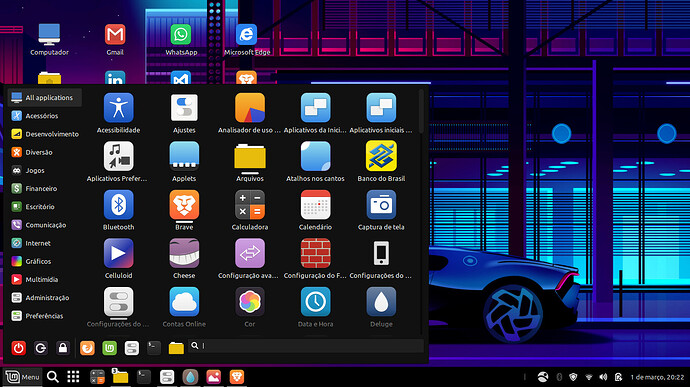Open Atalhos nos cantos

[315, 162]
